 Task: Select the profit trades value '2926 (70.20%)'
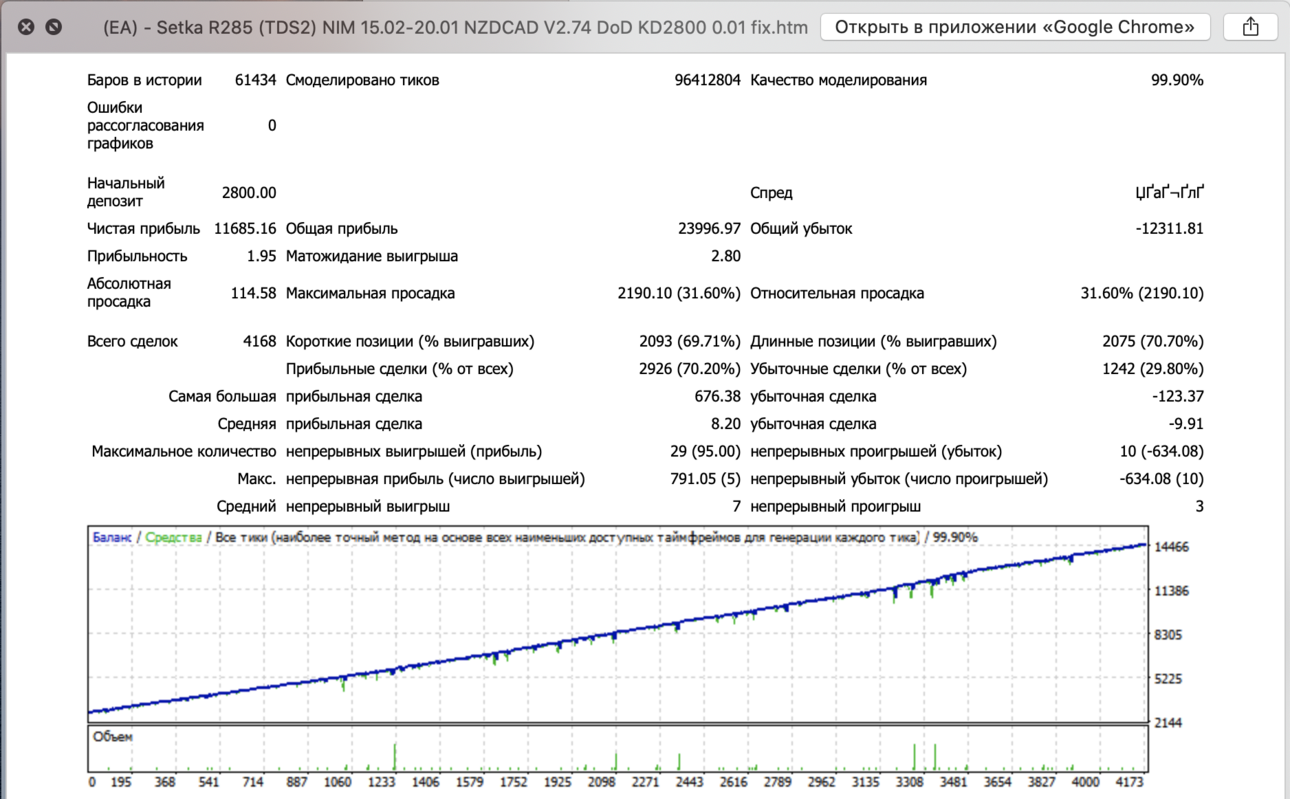coord(690,369)
